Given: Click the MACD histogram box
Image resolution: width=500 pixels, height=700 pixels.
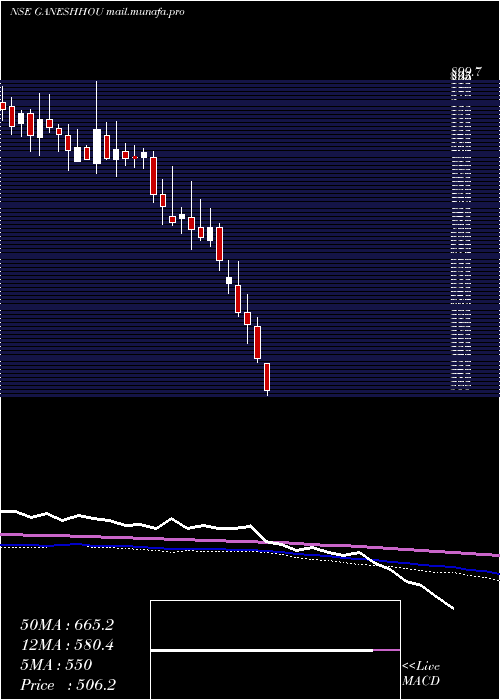Looking at the screenshot, I should point(275,650).
